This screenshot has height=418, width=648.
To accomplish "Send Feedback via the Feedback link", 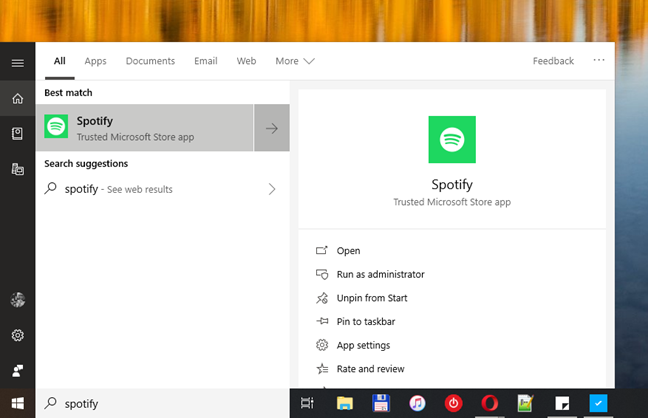I will tap(553, 61).
